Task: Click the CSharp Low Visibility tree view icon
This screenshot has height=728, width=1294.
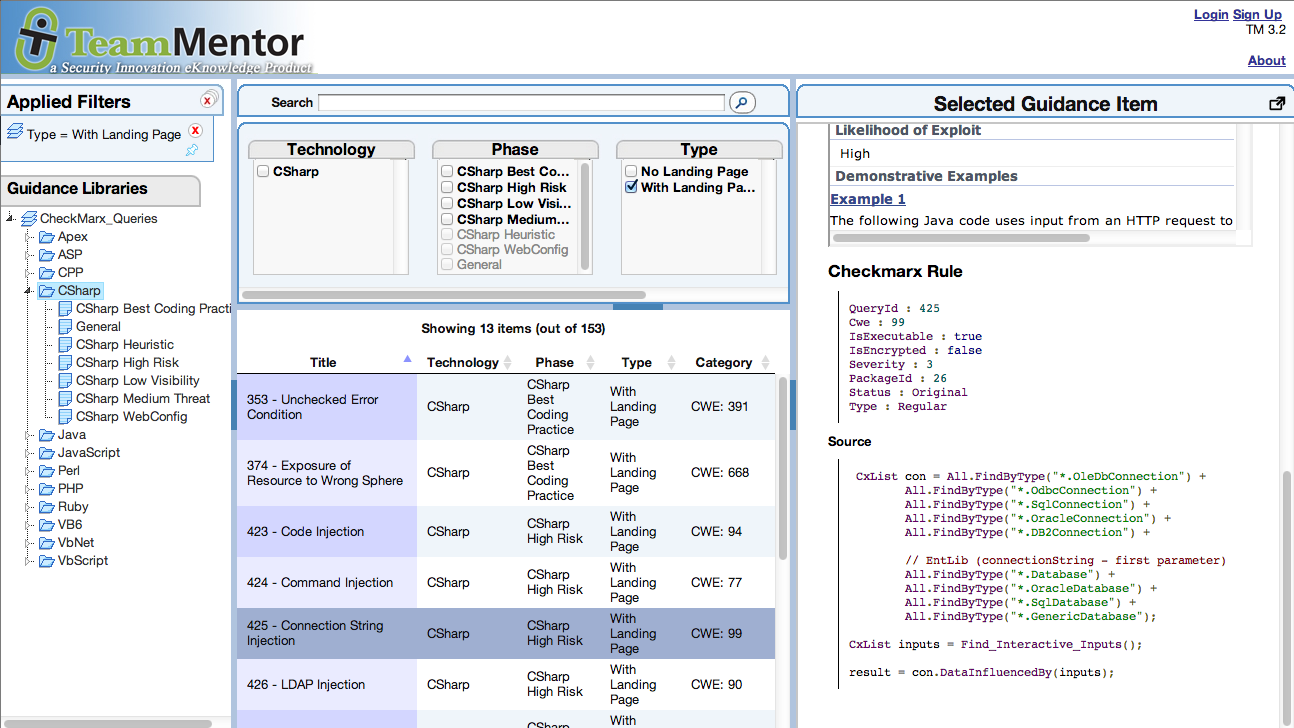Action: tap(66, 381)
